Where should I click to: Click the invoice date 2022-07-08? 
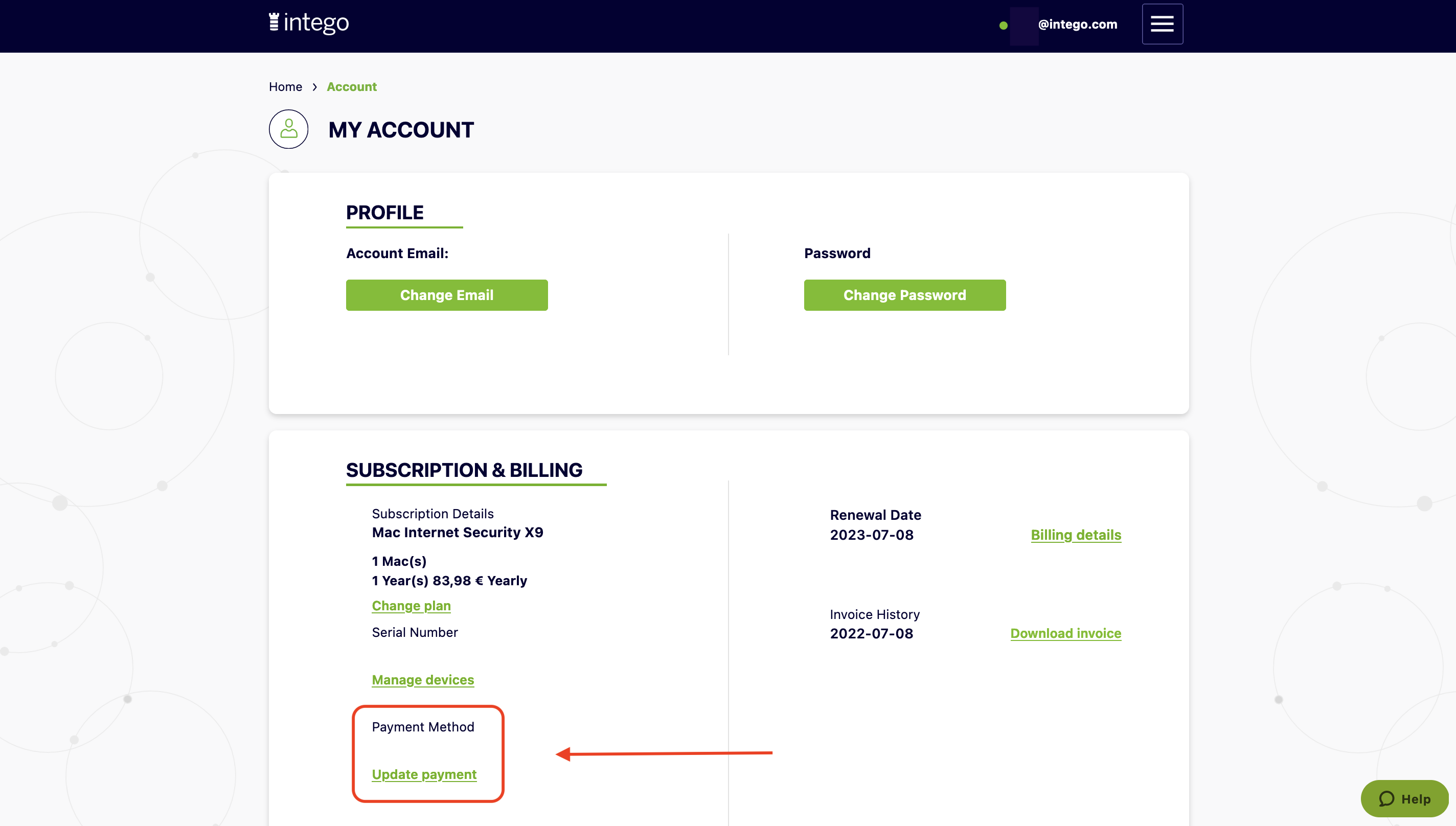coord(872,633)
